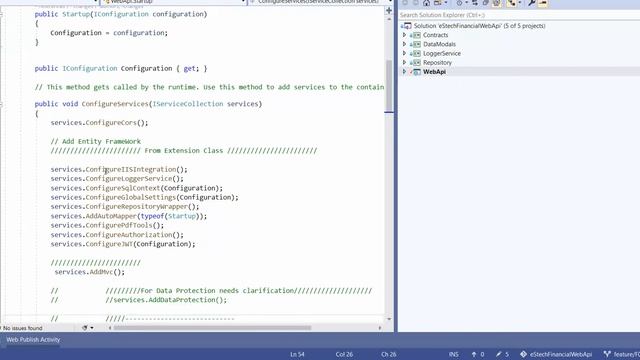Viewport: 640px width, 360px height.
Task: Click the DataModals project icon
Action: pos(416,44)
